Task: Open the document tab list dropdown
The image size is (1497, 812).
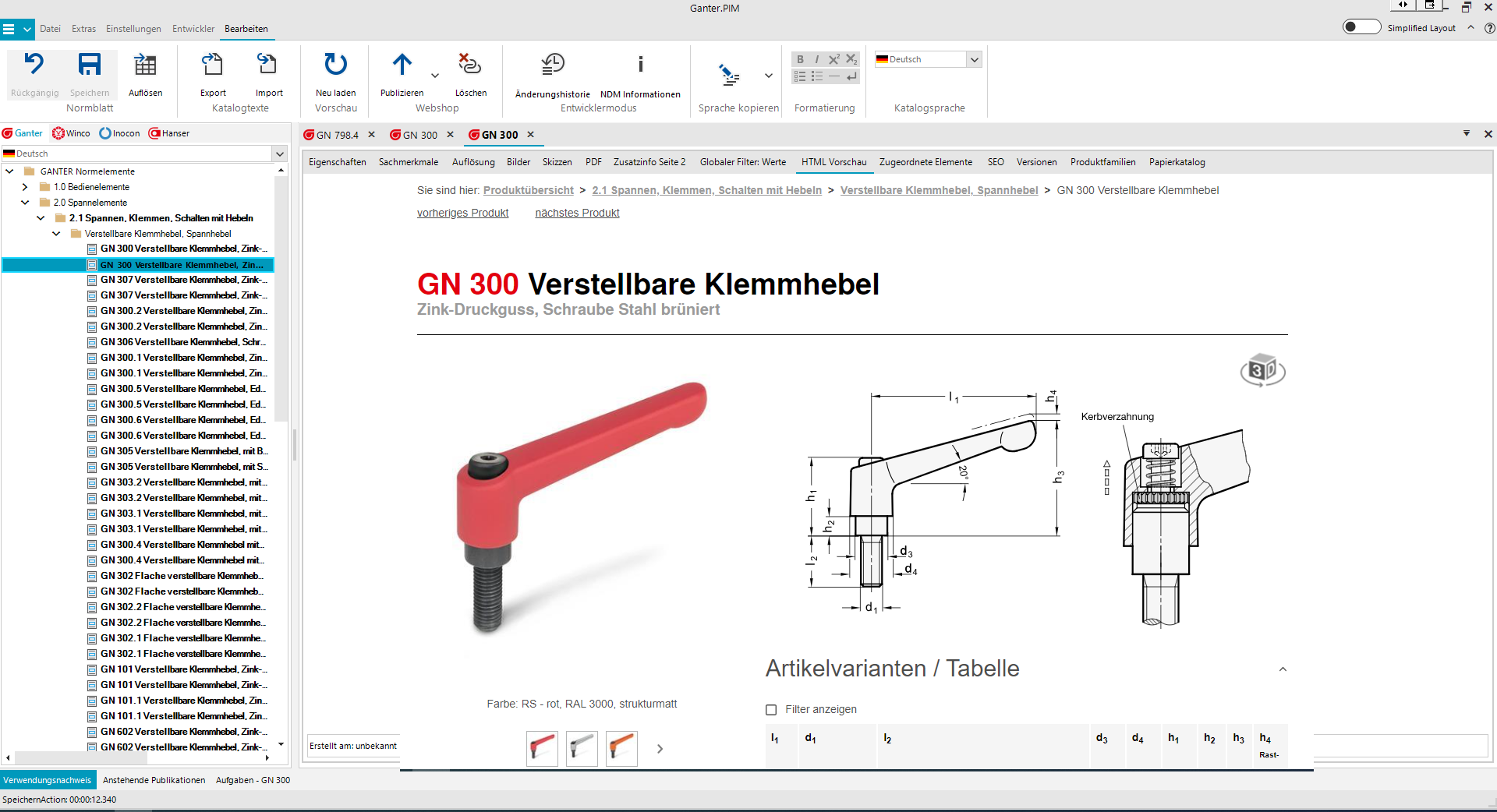Action: (x=1466, y=133)
